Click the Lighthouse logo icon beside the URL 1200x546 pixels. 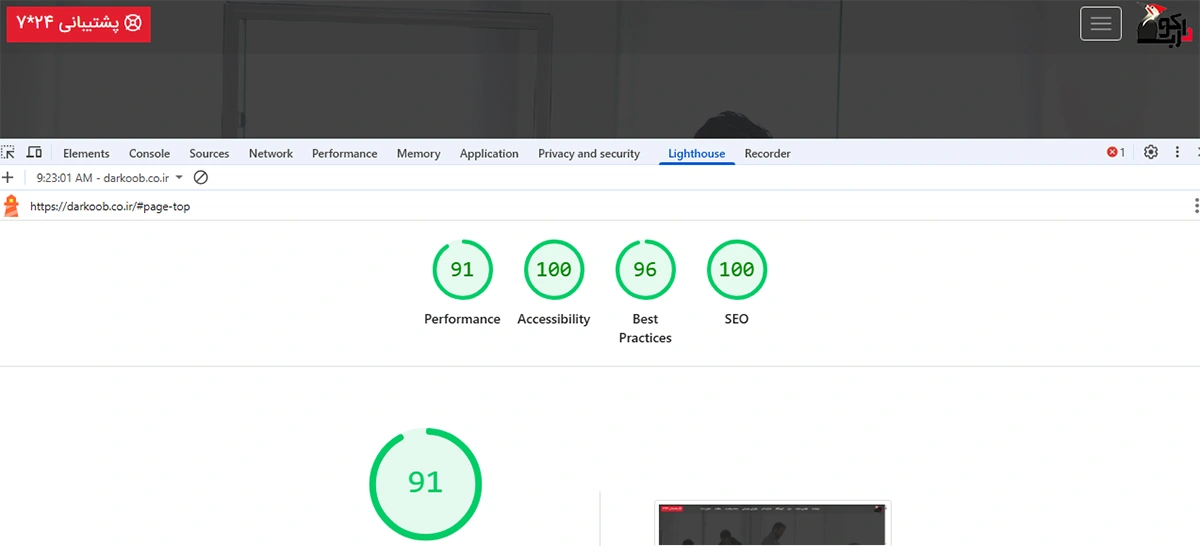coord(11,207)
